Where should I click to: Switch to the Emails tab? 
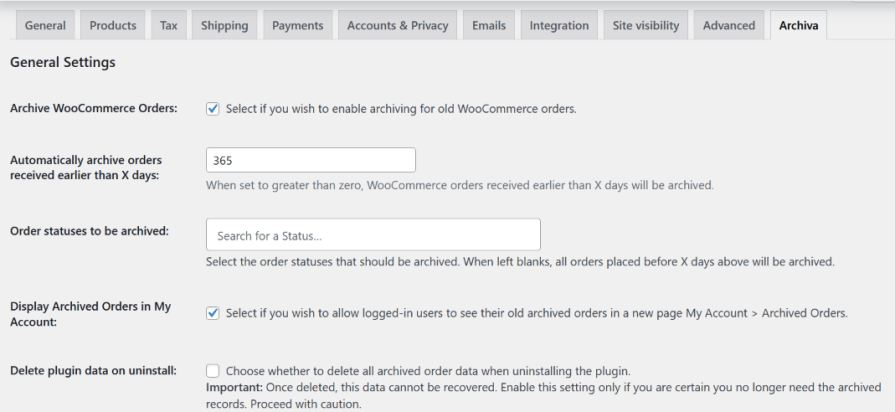489,25
